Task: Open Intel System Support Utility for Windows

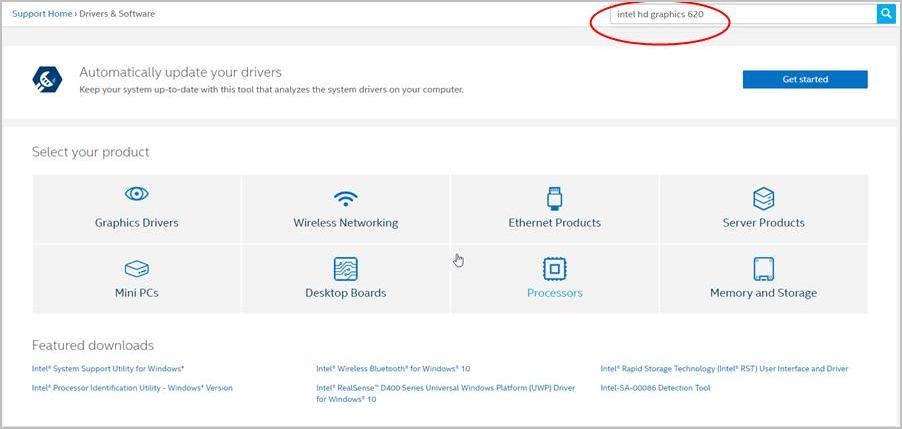Action: (x=108, y=369)
